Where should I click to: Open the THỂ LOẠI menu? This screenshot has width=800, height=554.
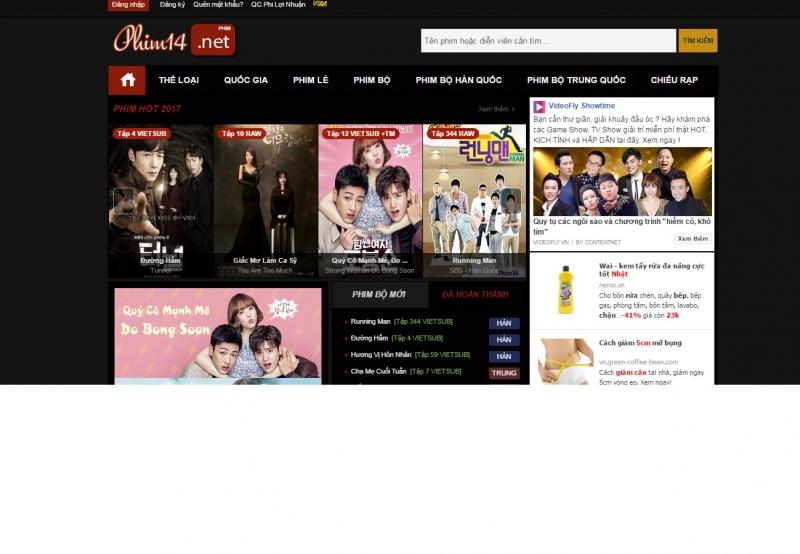pos(179,80)
